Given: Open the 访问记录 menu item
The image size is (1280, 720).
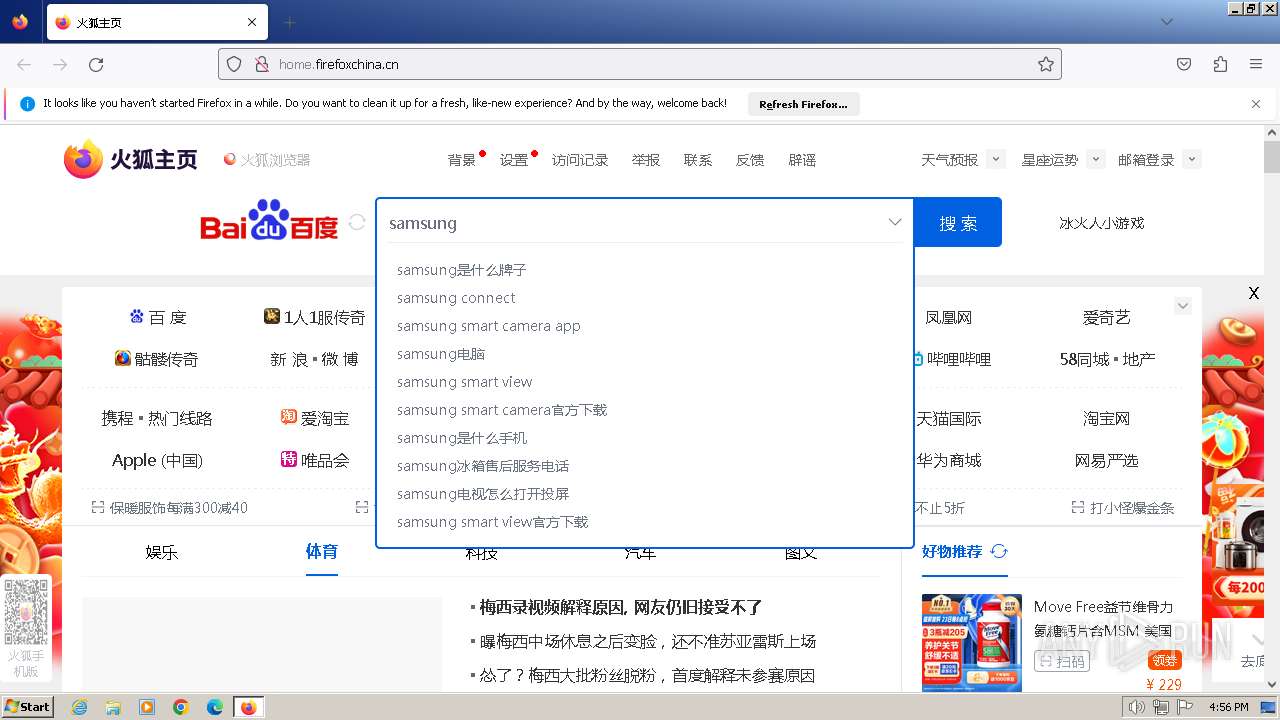Looking at the screenshot, I should point(580,160).
